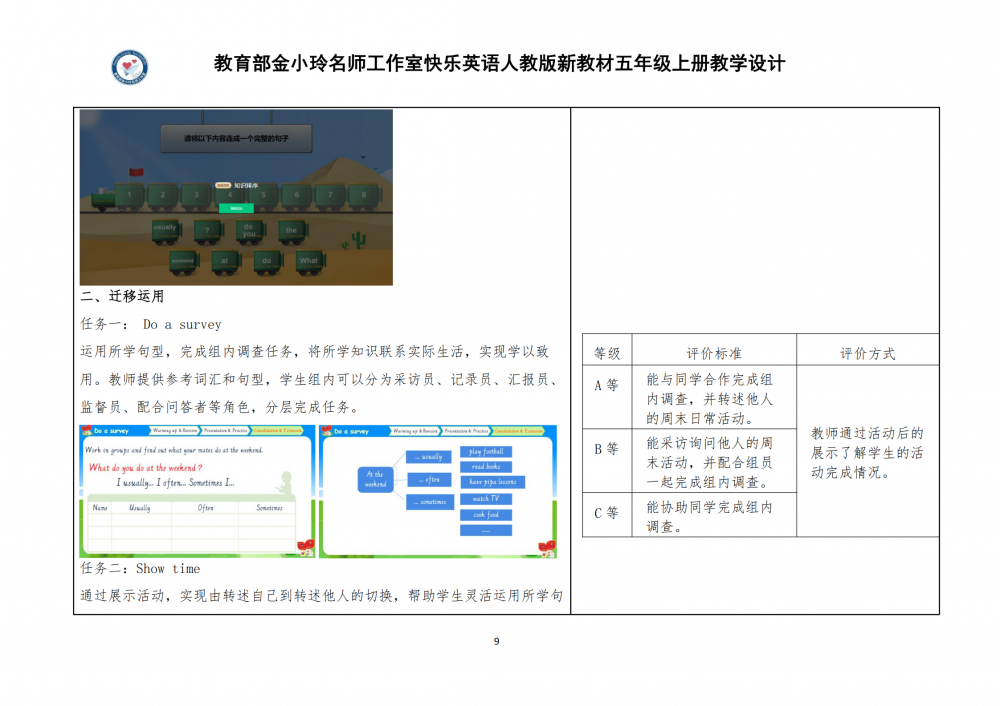Select train car number 8
Screen dimensions: 1000x706
tap(364, 196)
